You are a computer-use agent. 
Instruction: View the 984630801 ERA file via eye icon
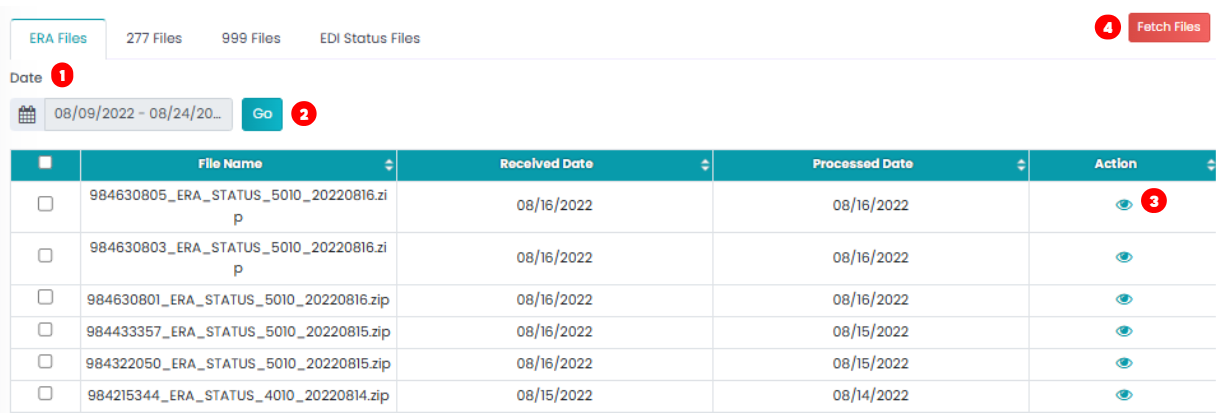tap(1124, 299)
